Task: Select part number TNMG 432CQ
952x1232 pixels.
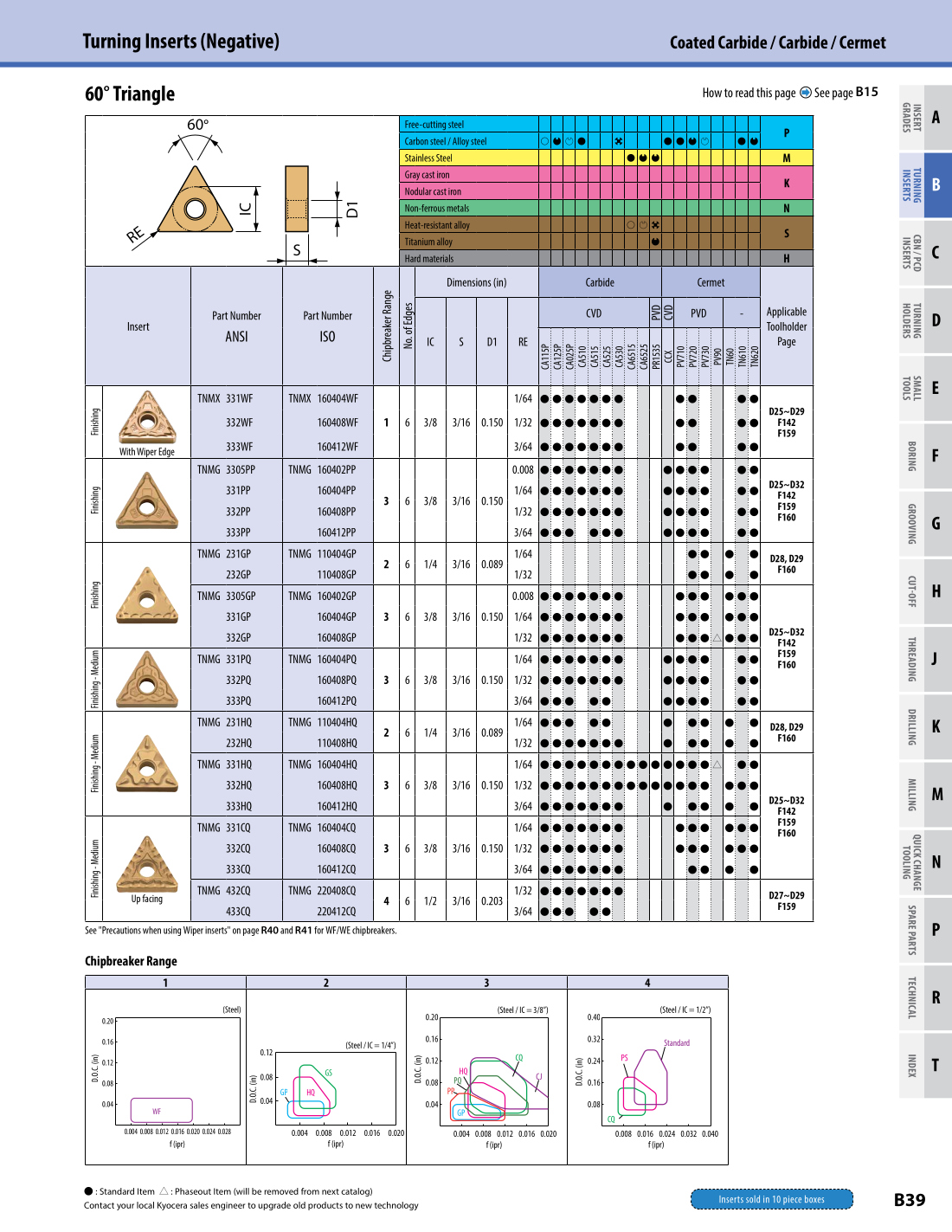Action: point(223,891)
